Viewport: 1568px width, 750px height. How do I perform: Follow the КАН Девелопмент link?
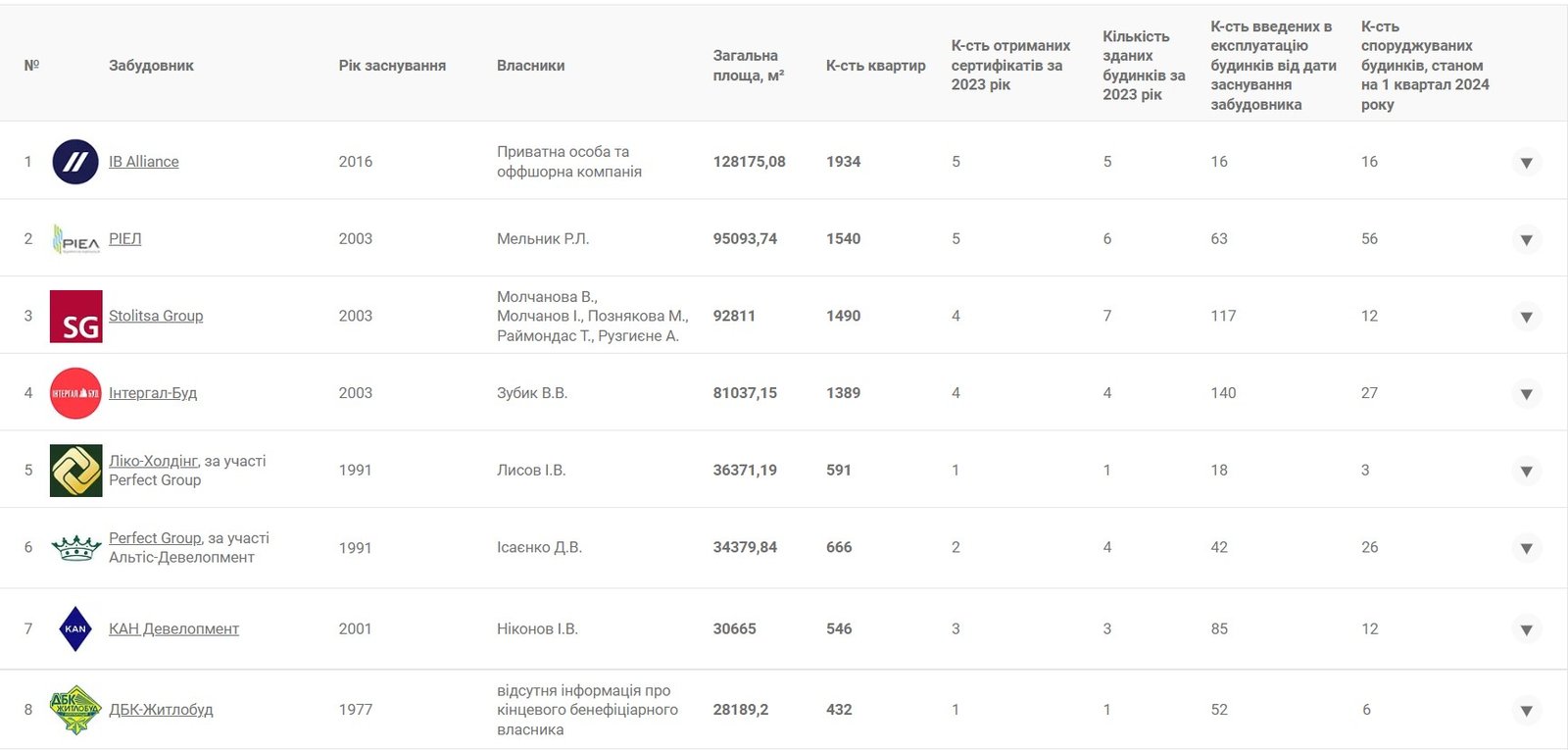coord(173,628)
